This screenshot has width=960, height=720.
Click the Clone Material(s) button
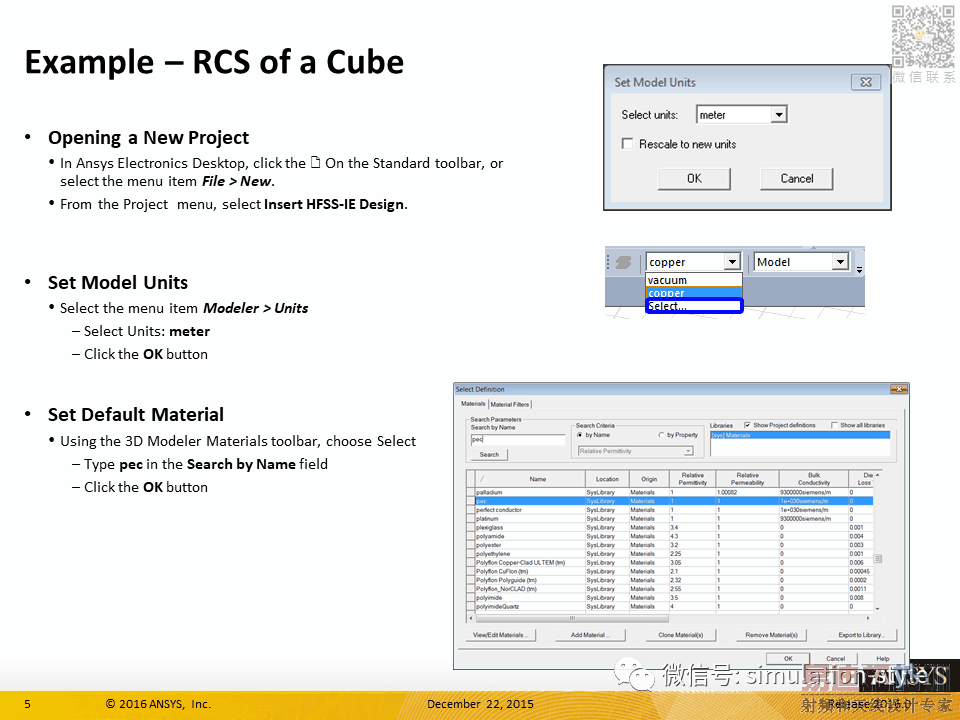point(681,635)
